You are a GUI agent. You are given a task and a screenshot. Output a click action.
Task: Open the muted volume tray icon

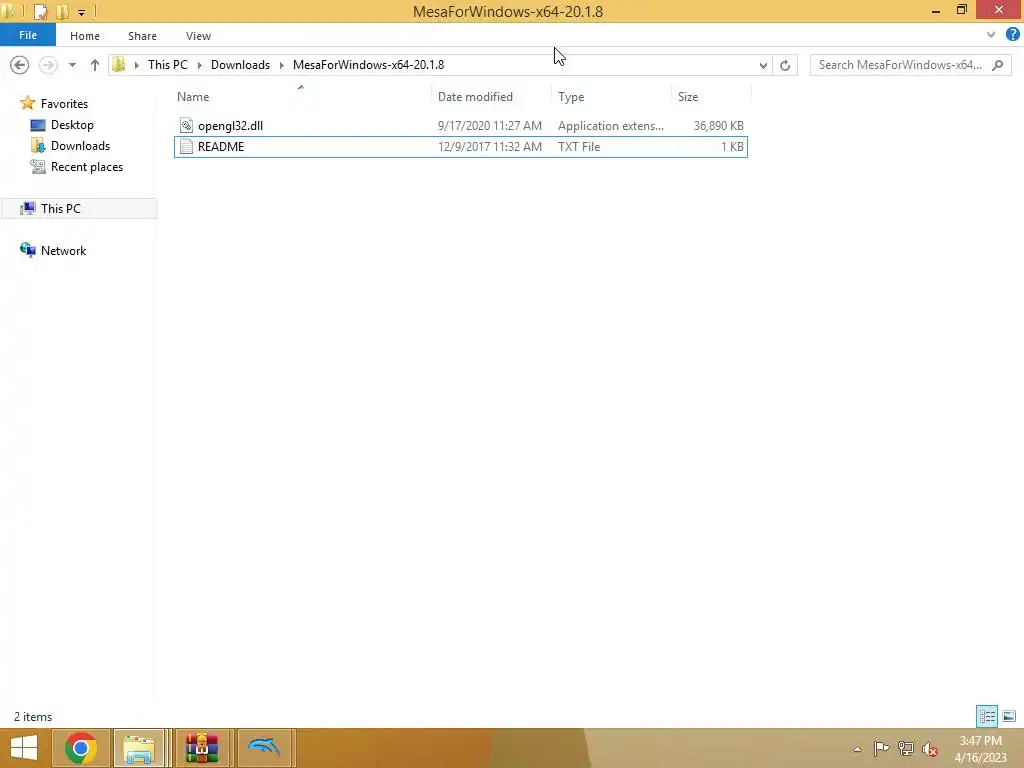coord(929,749)
